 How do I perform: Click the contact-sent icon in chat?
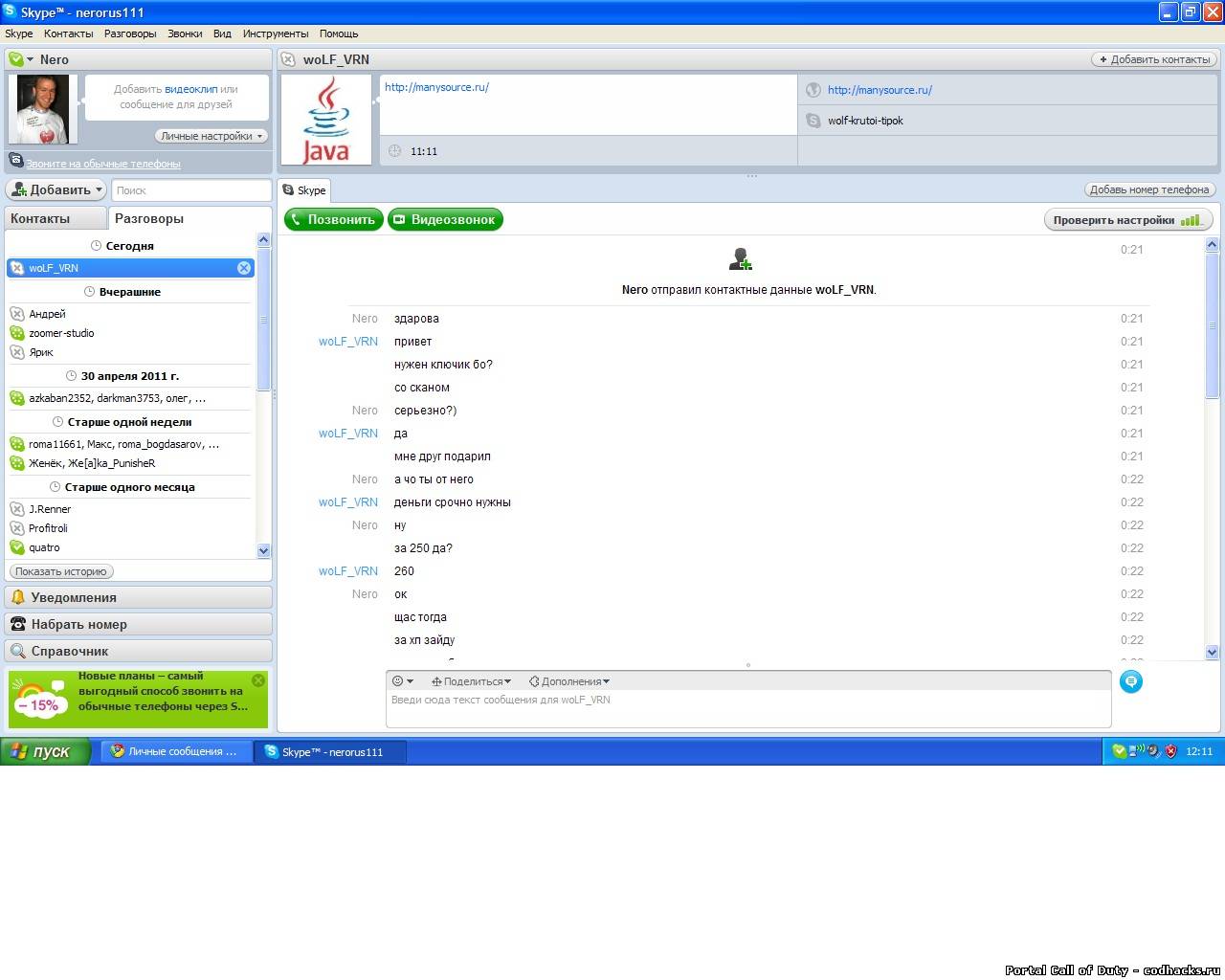(741, 258)
